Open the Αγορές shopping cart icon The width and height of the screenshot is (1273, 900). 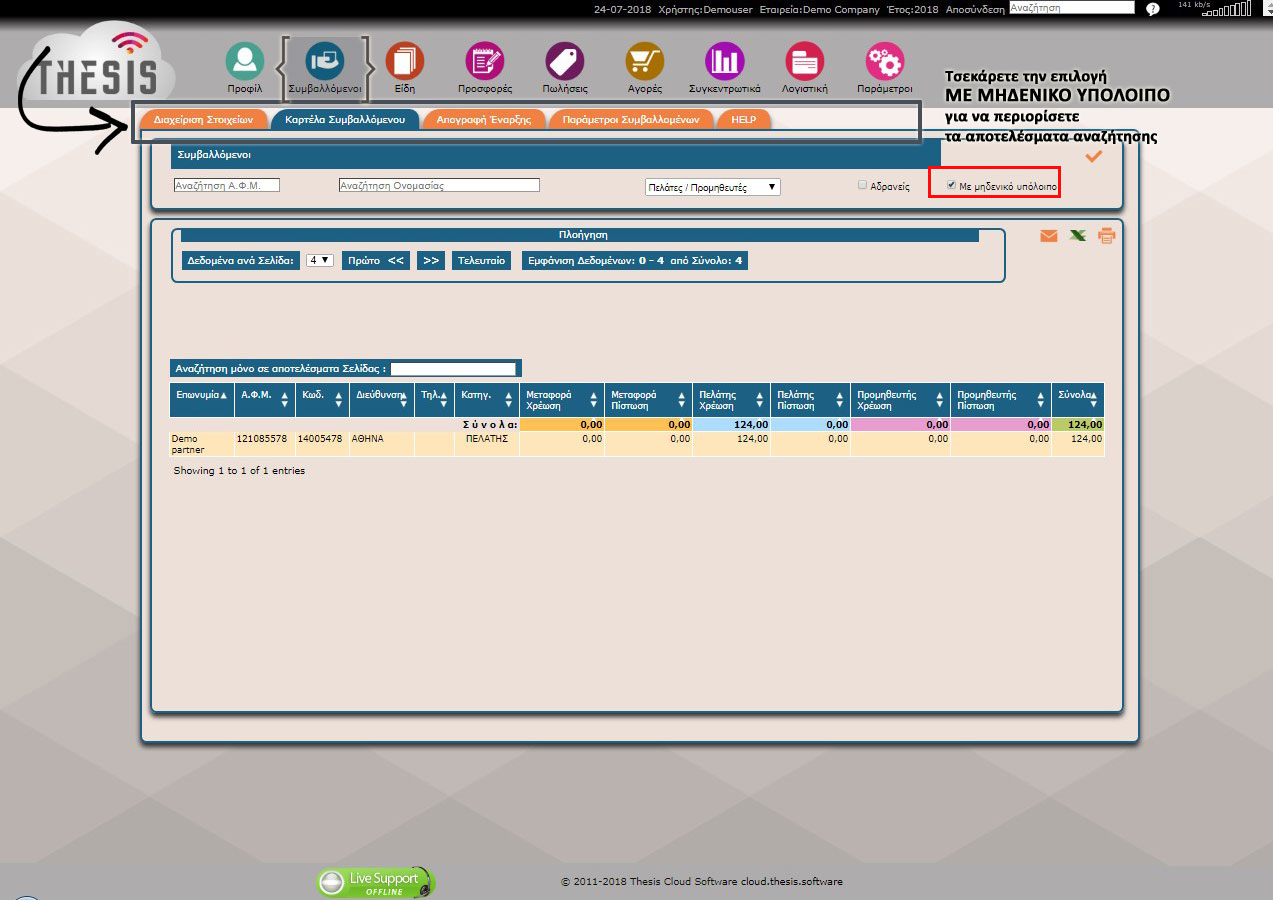coord(645,62)
